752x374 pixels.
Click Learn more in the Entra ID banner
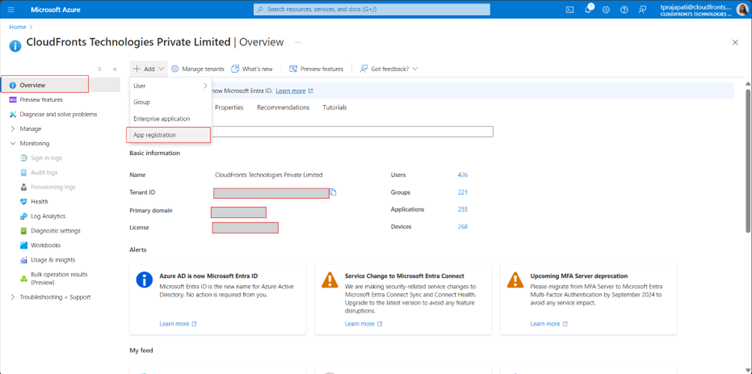[x=291, y=91]
